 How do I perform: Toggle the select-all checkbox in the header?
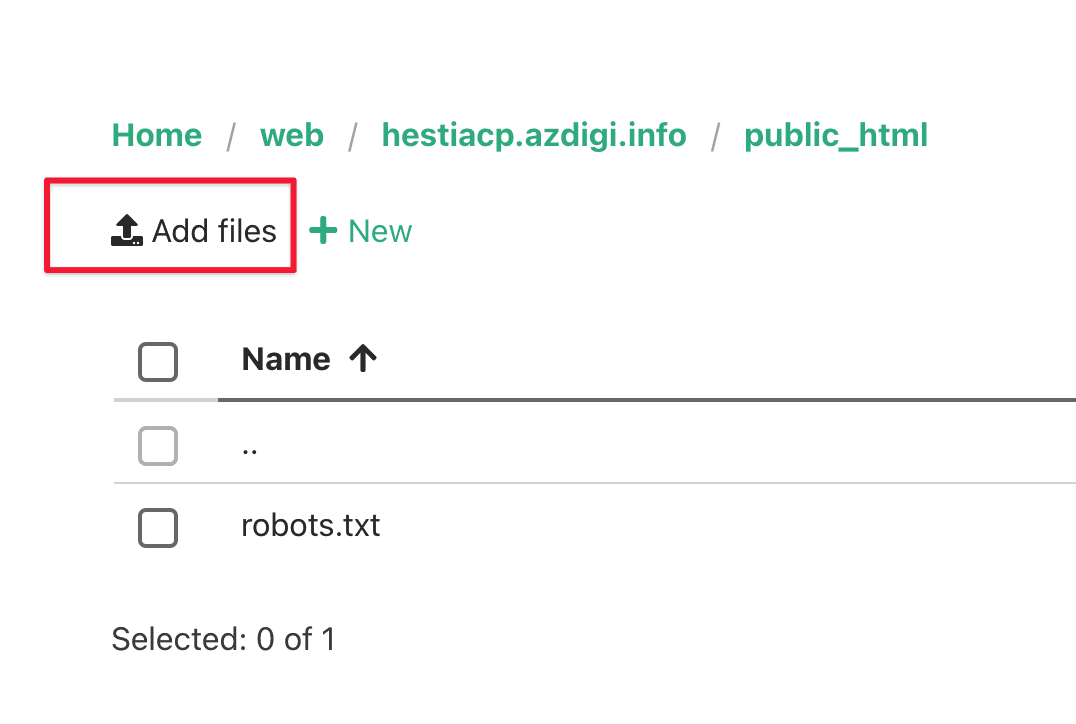pos(157,362)
